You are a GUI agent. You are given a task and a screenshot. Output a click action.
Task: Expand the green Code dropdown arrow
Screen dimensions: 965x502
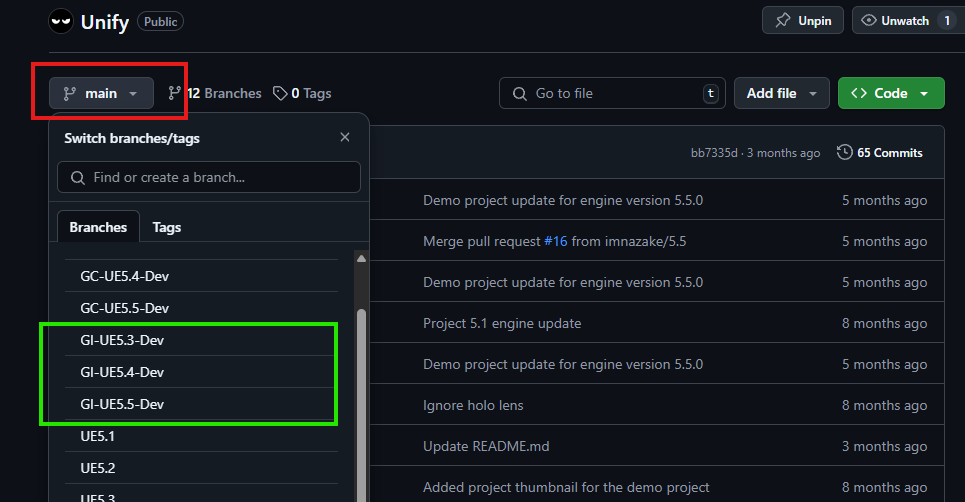[x=924, y=94]
